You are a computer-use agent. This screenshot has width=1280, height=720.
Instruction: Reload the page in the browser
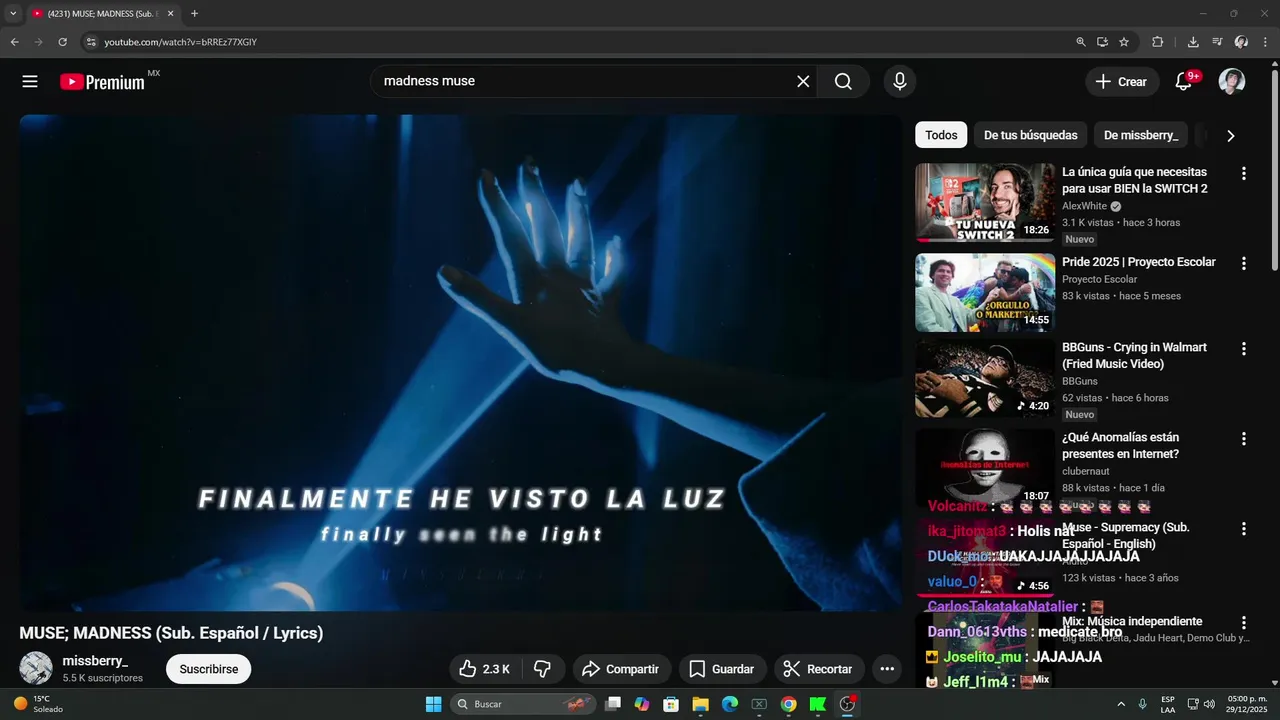tap(62, 42)
